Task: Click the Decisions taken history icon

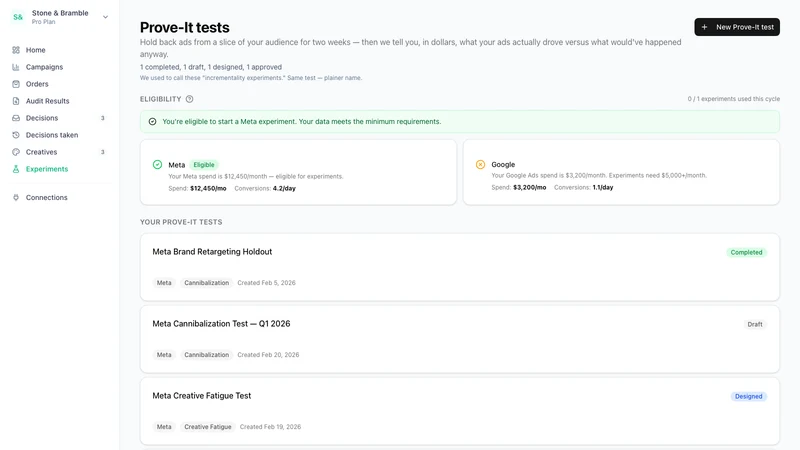Action: [x=16, y=135]
